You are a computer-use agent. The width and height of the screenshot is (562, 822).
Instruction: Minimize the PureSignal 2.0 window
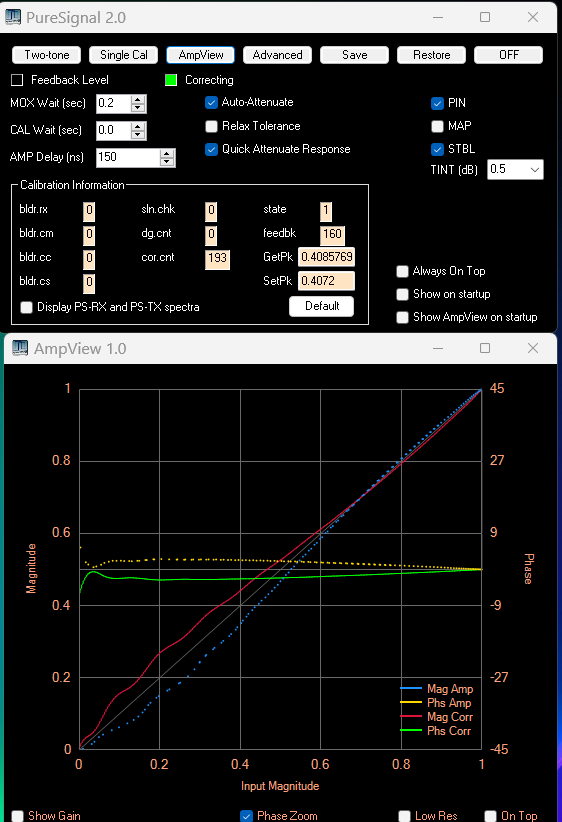pos(438,17)
